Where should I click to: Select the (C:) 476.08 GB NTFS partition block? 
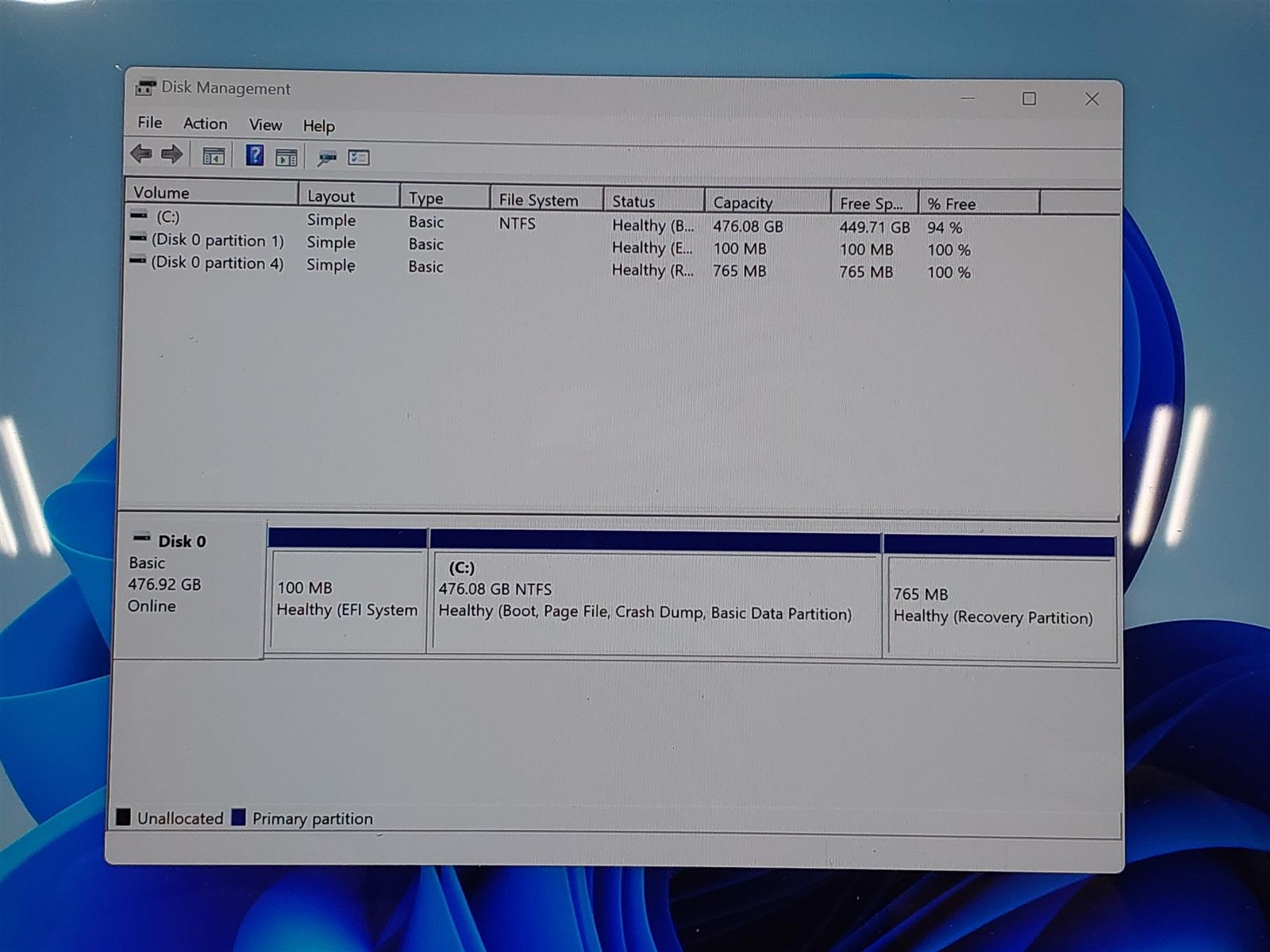(655, 593)
